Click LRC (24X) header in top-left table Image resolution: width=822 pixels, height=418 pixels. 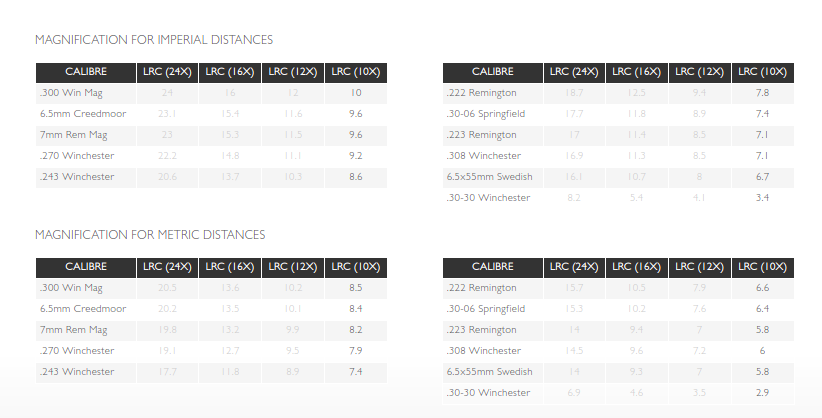pos(167,72)
